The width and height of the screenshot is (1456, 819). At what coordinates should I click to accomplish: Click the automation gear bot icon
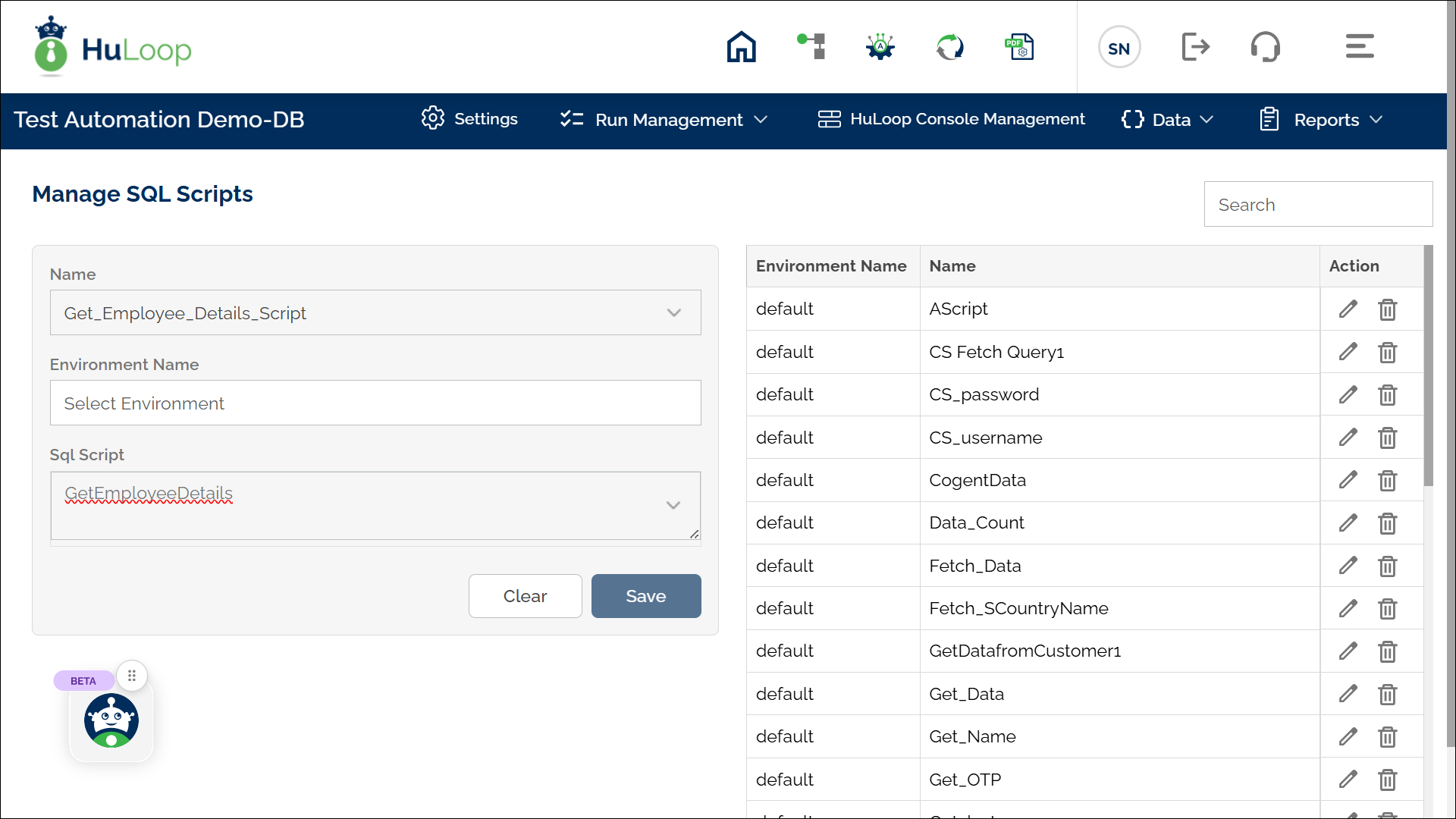[x=880, y=47]
